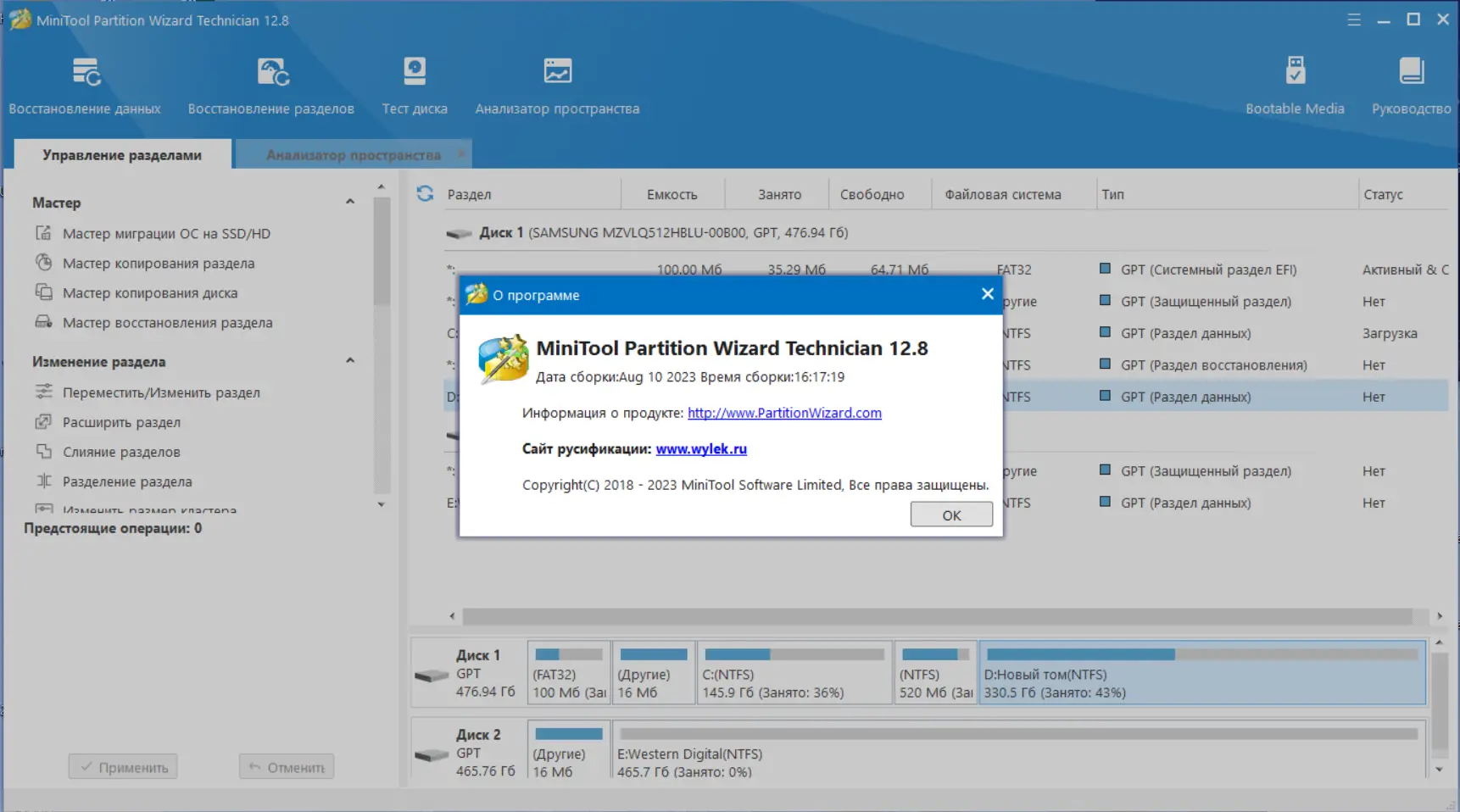Open the hamburger menu in the title bar

coord(1353,19)
